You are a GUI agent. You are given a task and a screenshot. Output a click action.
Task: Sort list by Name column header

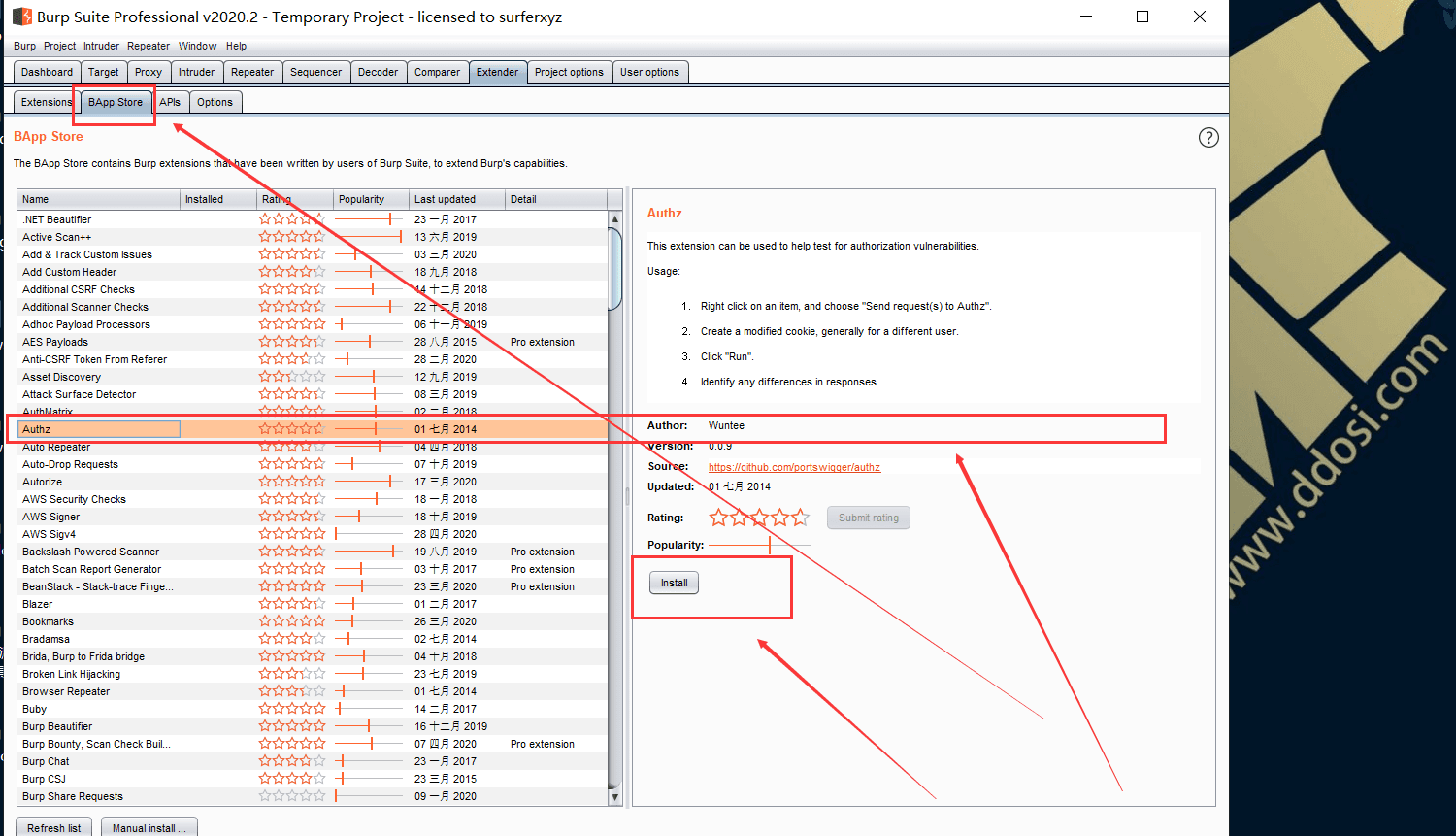pos(99,199)
